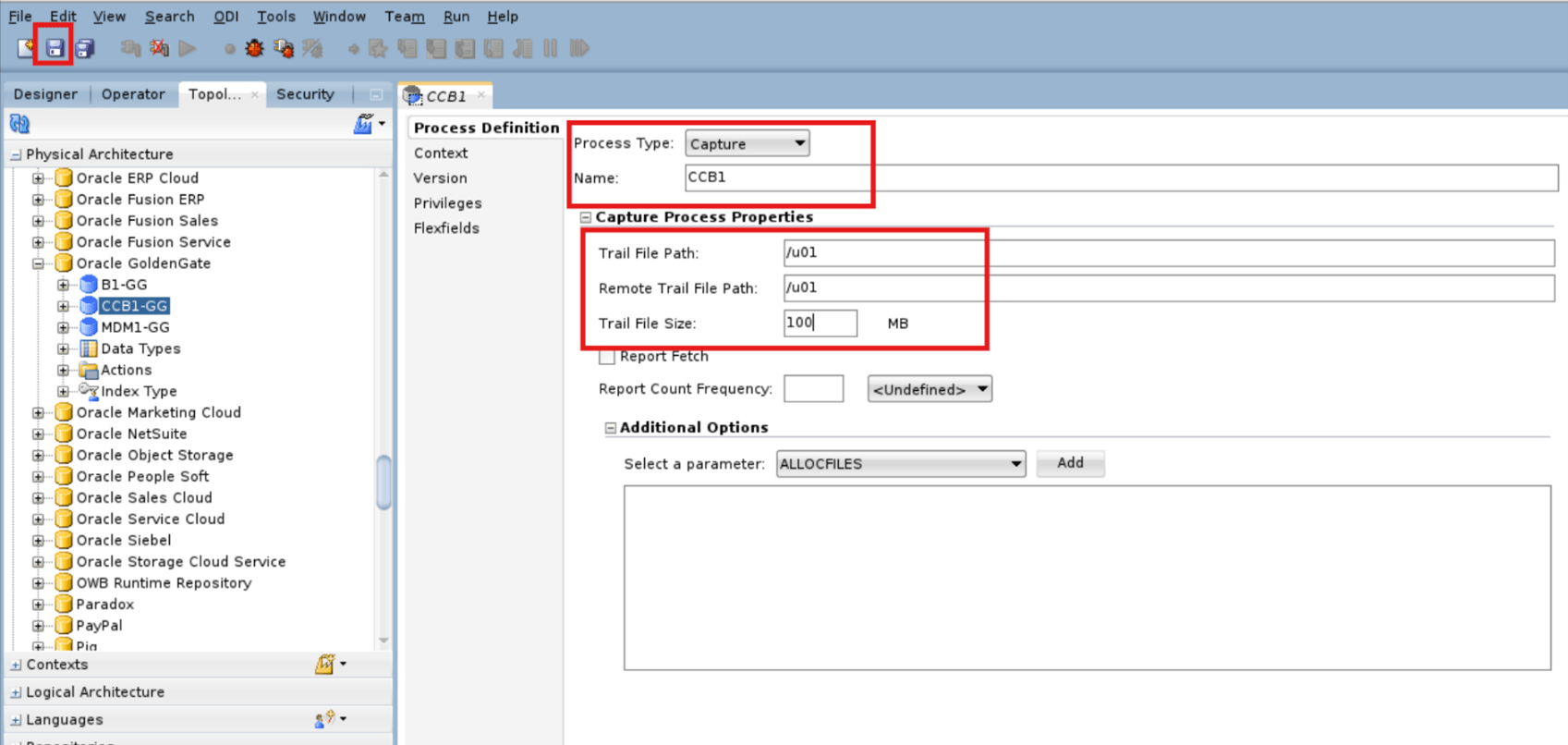Click the Name input field

coord(1121,177)
